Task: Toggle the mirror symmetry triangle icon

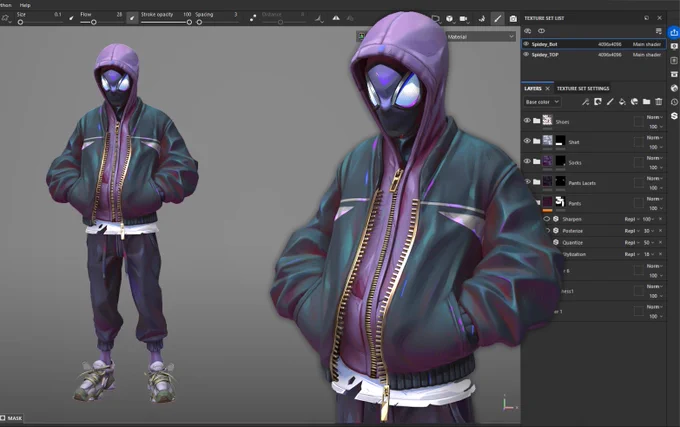Action: click(336, 18)
